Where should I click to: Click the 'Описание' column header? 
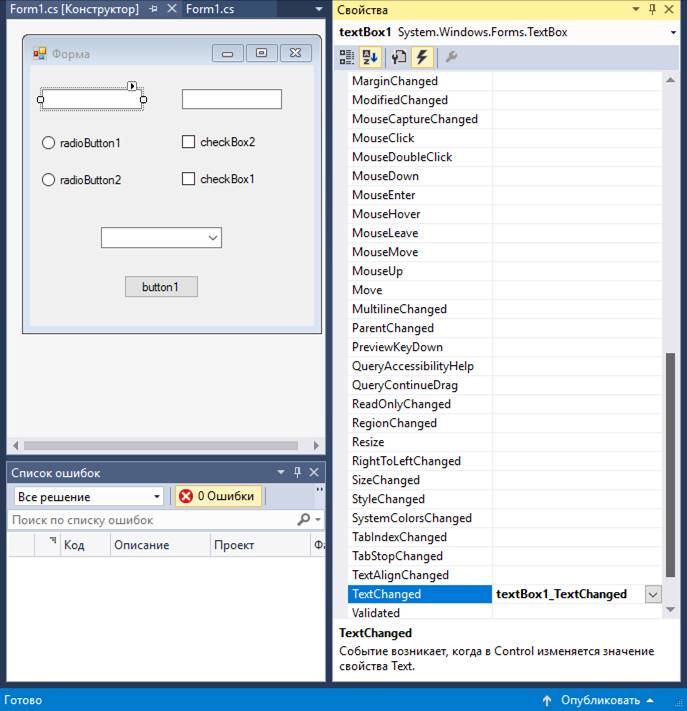point(141,545)
